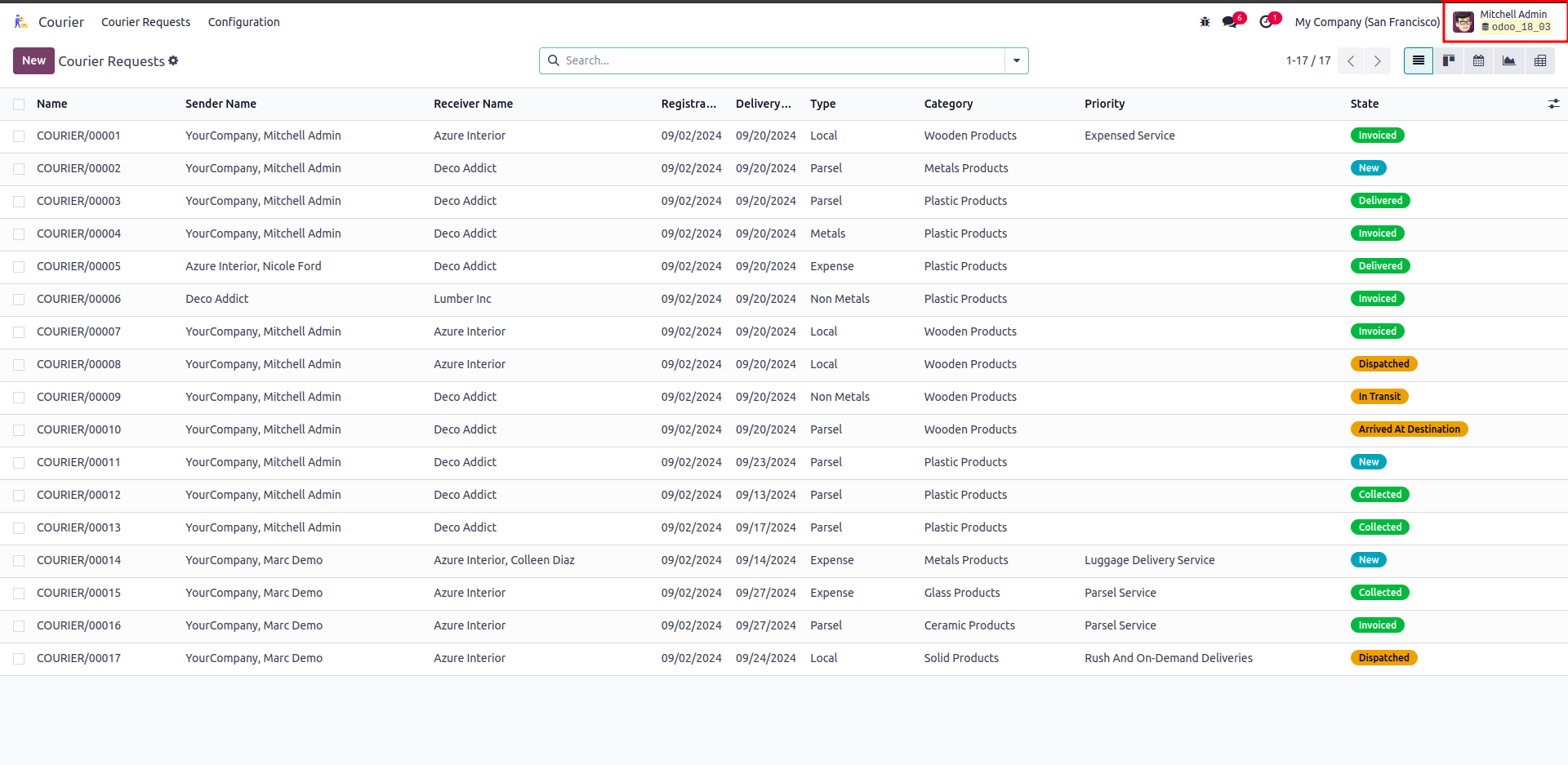Tick checkbox for COURIER/00017
This screenshot has height=765, width=1568.
[x=19, y=659]
